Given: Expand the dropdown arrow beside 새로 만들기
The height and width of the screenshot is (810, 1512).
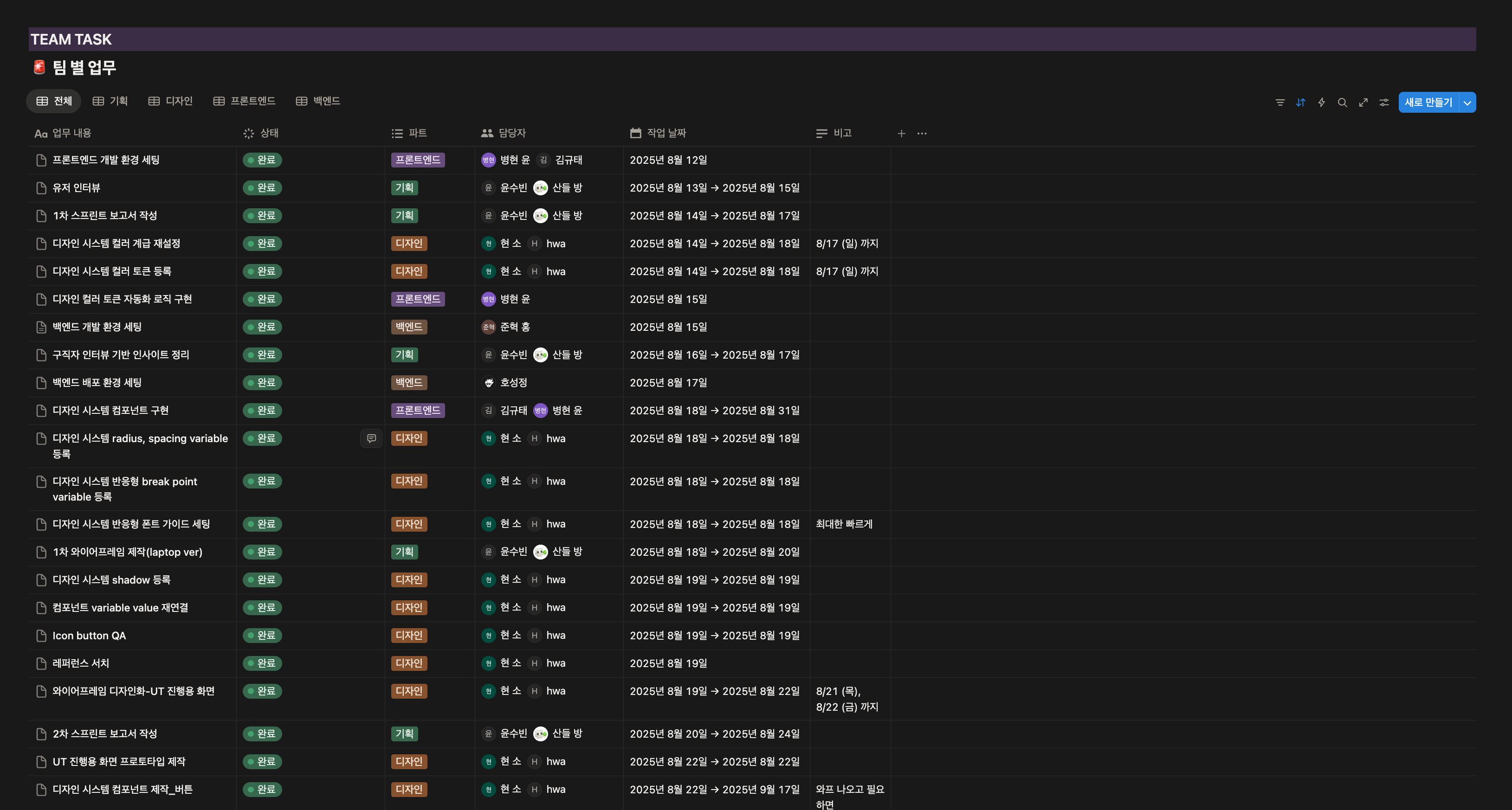Looking at the screenshot, I should [x=1467, y=103].
